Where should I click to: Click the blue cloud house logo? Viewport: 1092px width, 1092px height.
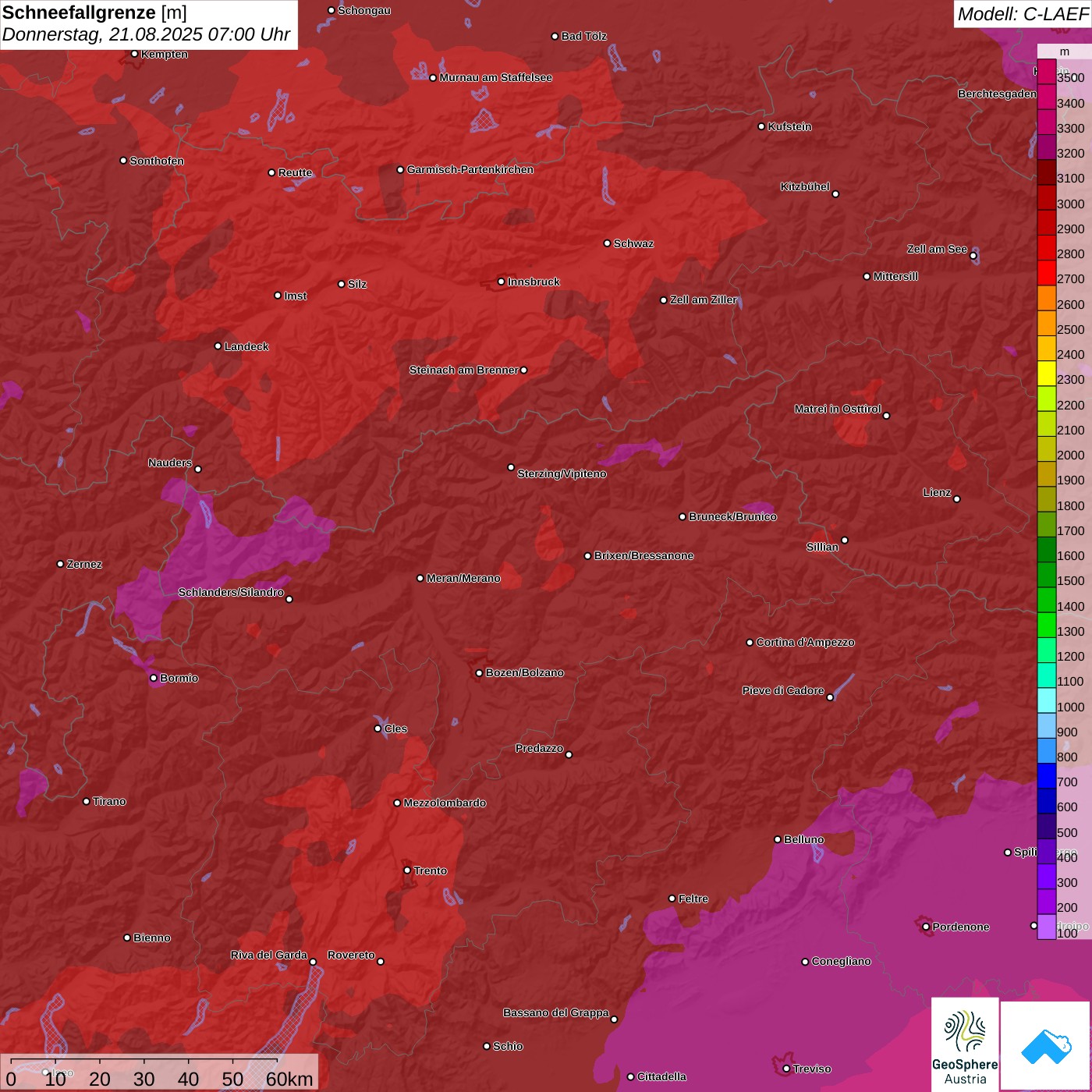(x=1046, y=1047)
